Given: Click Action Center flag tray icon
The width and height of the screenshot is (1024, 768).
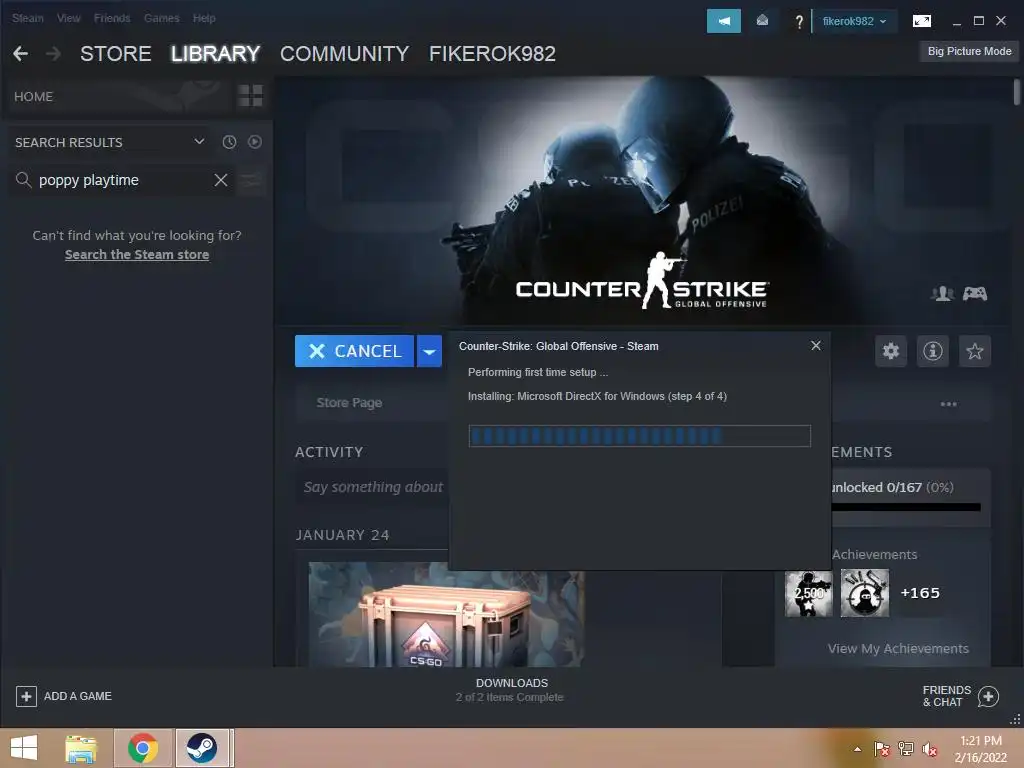Looking at the screenshot, I should click(x=882, y=749).
